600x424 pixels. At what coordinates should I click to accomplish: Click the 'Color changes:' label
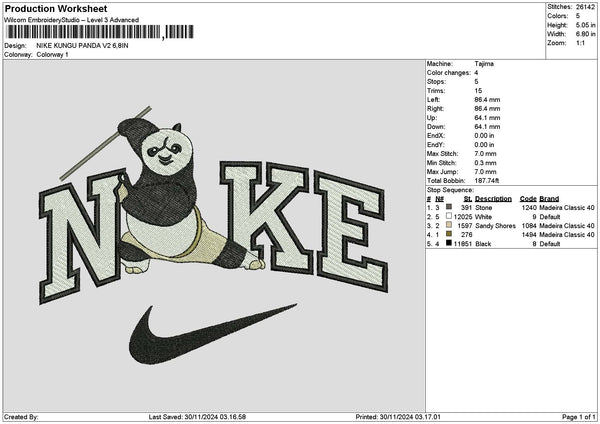pyautogui.click(x=448, y=73)
